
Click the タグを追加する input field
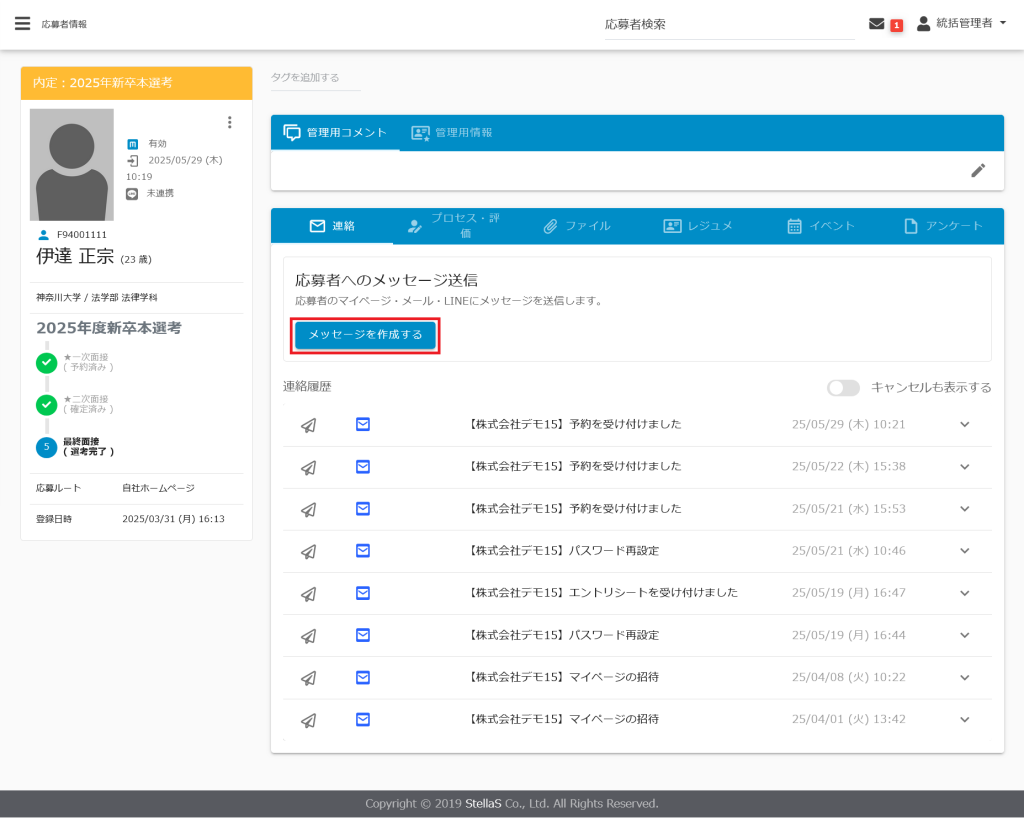click(x=315, y=78)
